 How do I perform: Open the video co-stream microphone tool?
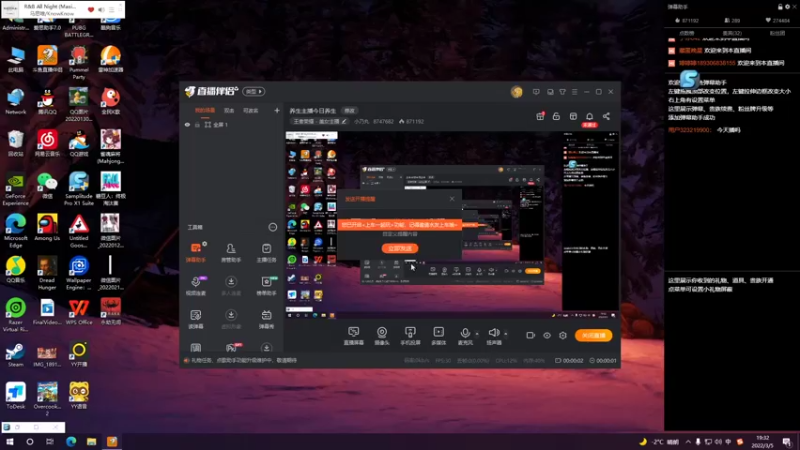(196, 286)
